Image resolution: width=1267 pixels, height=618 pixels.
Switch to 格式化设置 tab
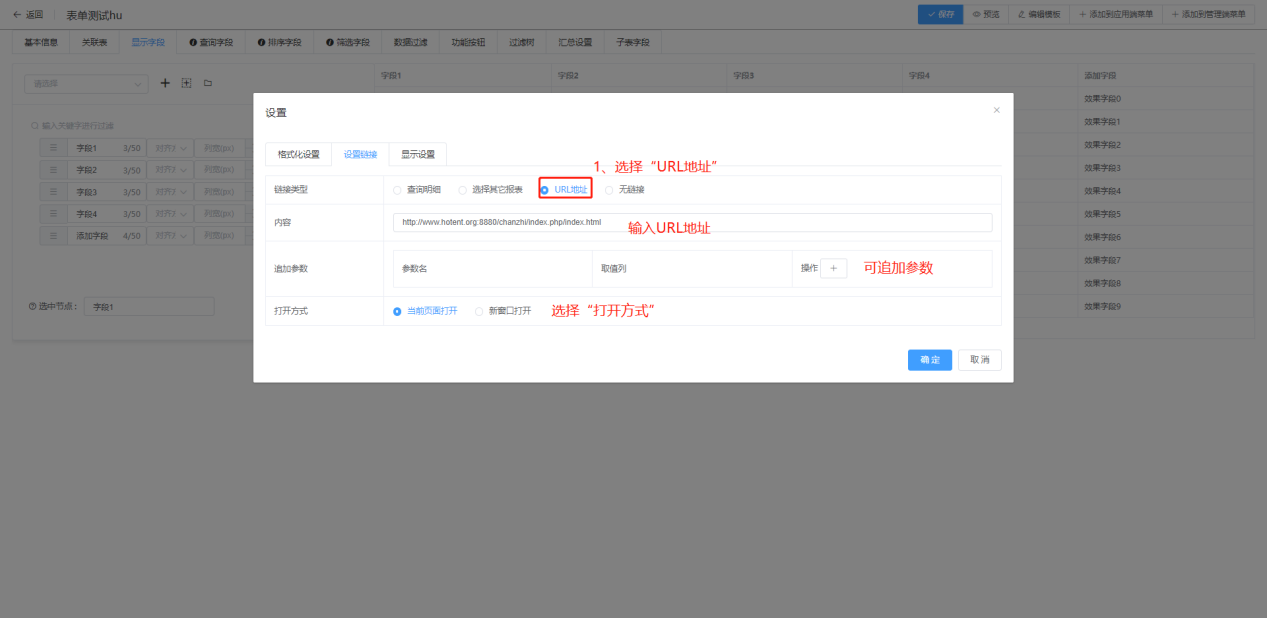298,154
